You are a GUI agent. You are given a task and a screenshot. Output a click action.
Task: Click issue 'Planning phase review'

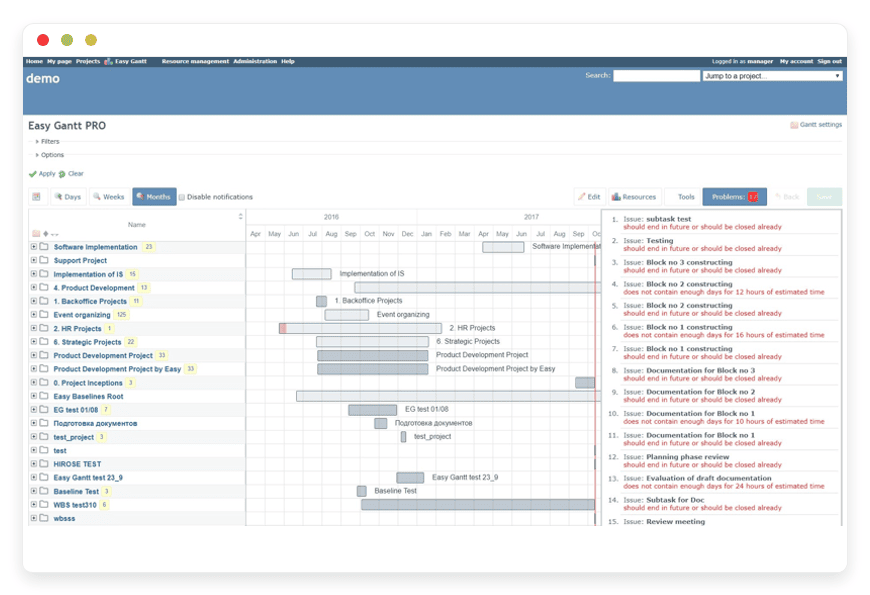pos(688,457)
